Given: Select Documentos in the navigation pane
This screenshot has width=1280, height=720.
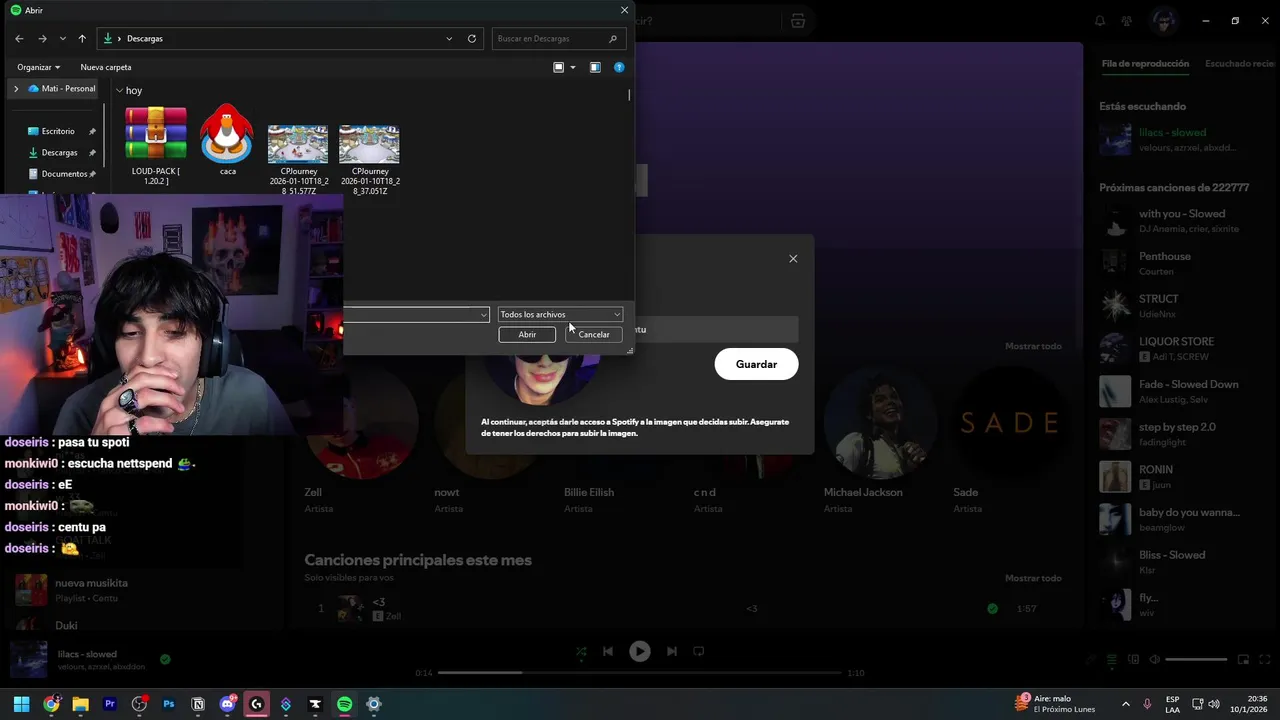Looking at the screenshot, I should tap(64, 174).
